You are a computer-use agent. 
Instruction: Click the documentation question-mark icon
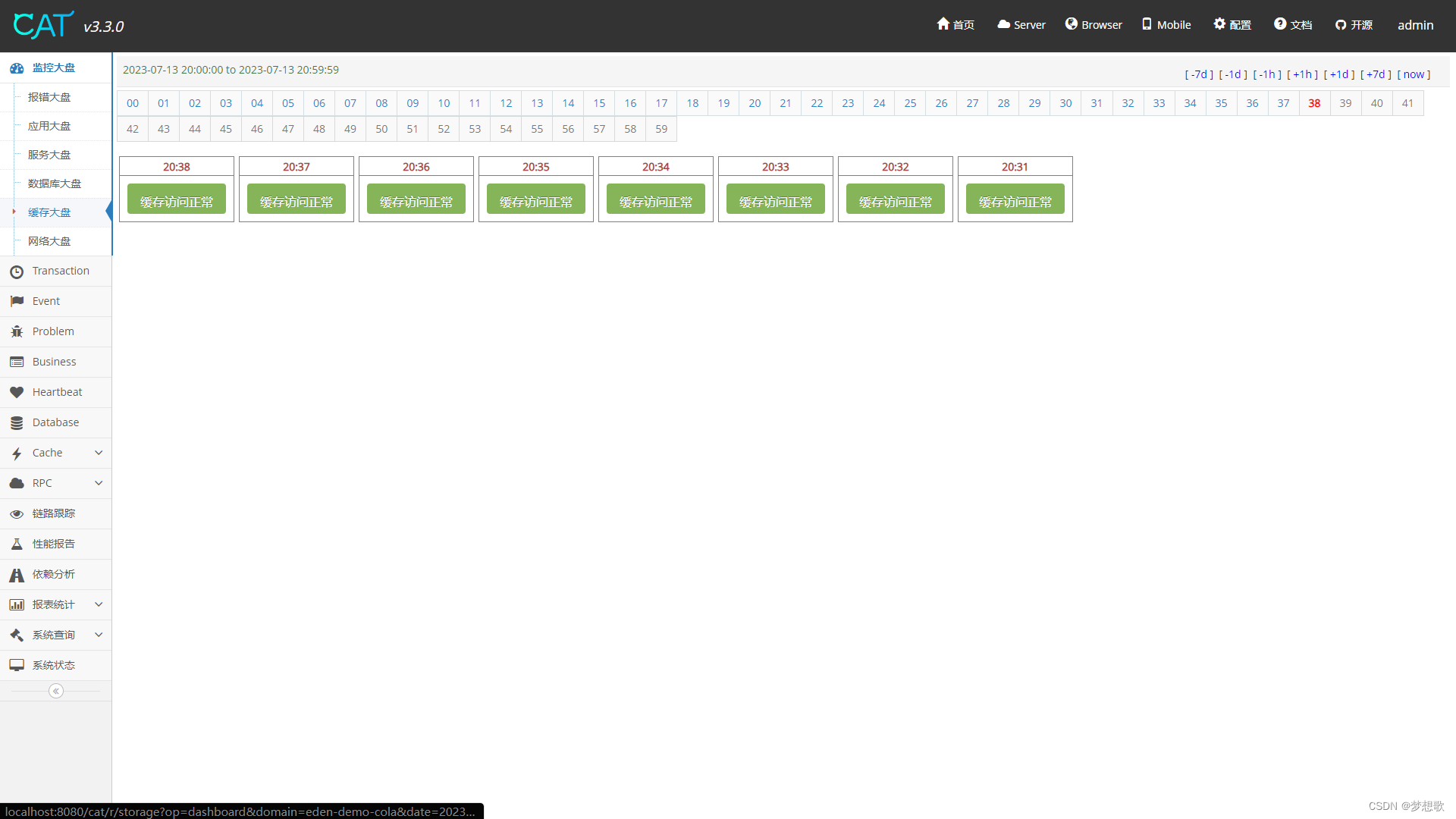click(1280, 24)
